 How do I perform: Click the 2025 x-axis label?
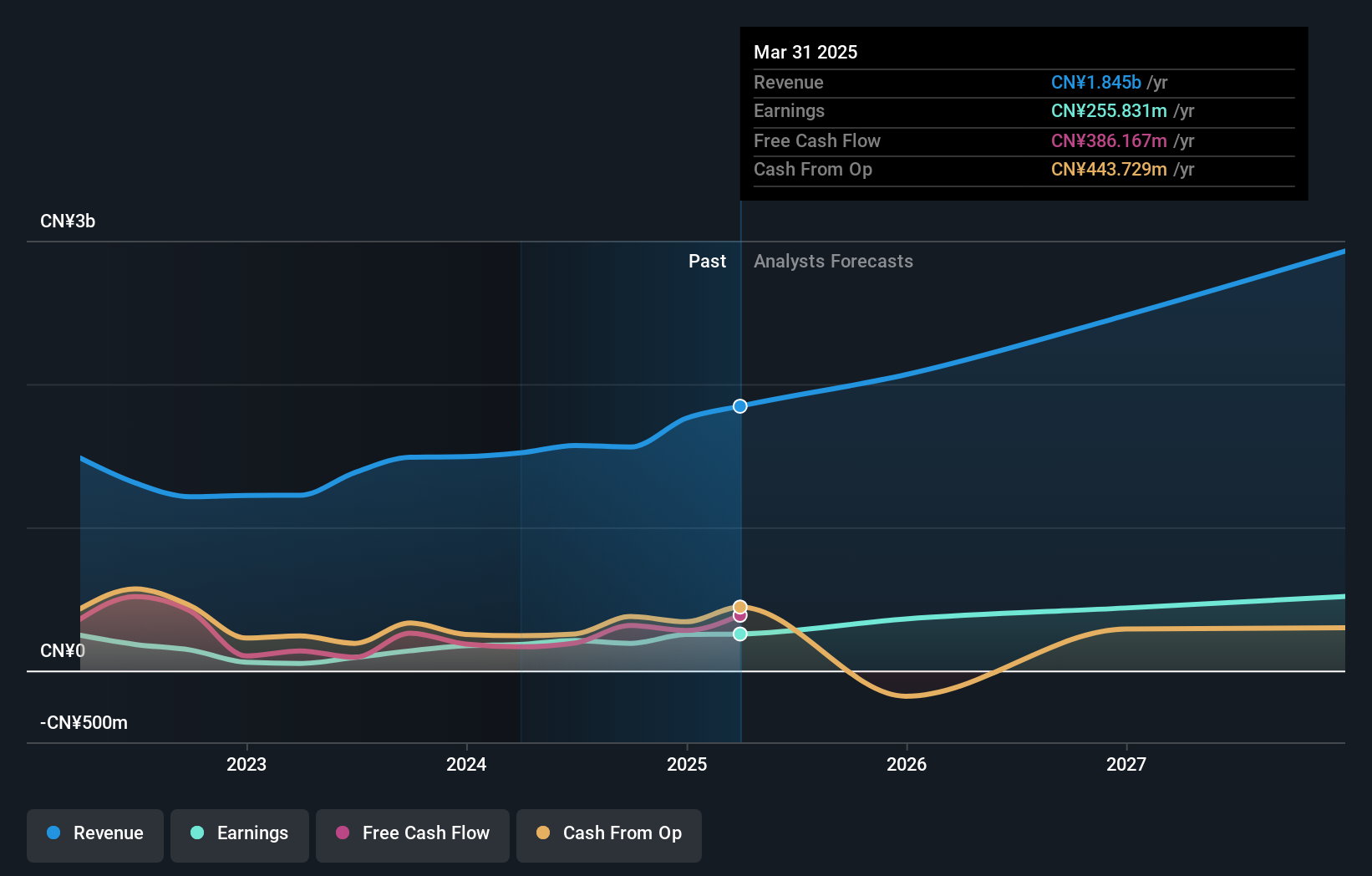point(687,764)
